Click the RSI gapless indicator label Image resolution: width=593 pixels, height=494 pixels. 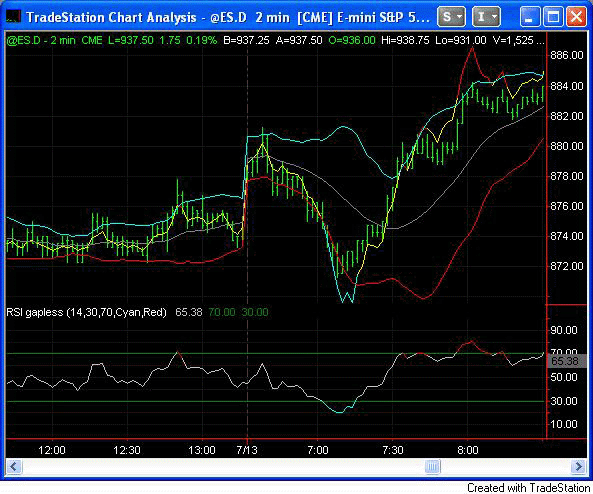click(x=86, y=312)
